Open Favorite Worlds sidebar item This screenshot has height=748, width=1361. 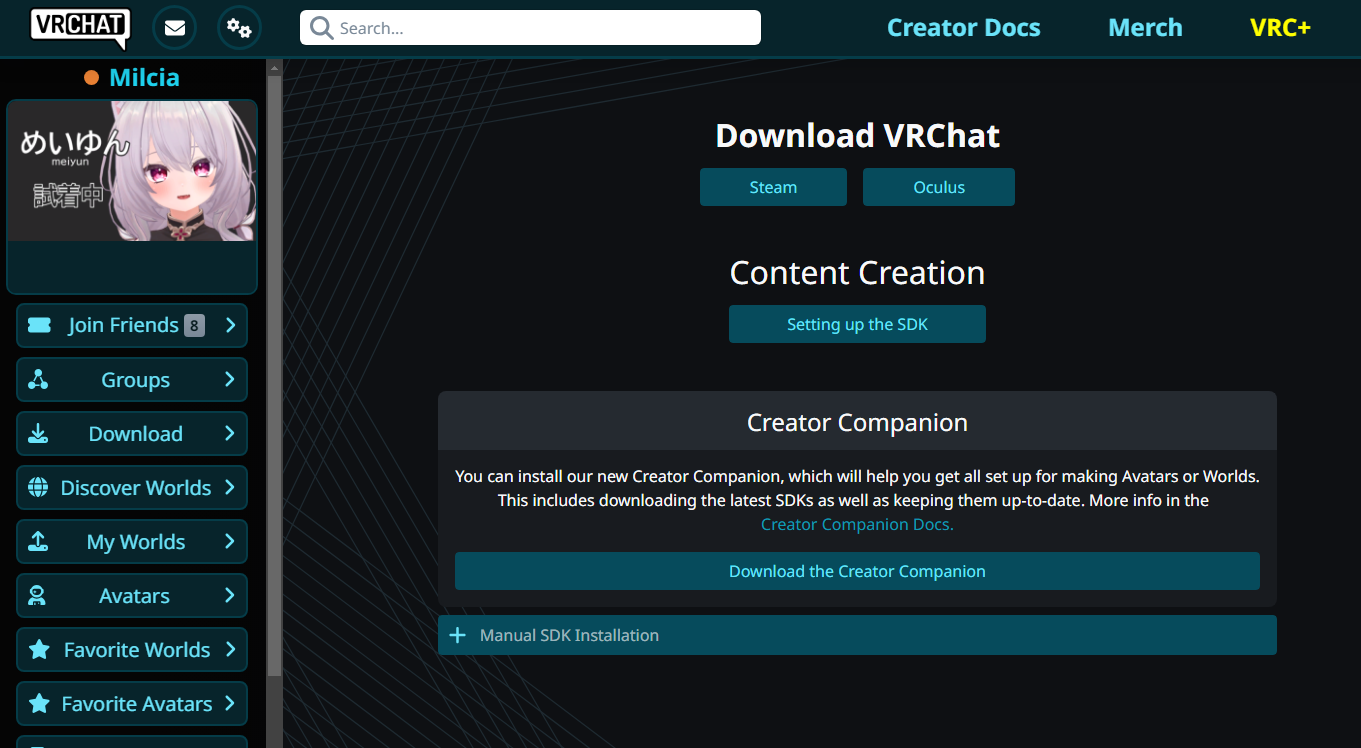point(132,649)
